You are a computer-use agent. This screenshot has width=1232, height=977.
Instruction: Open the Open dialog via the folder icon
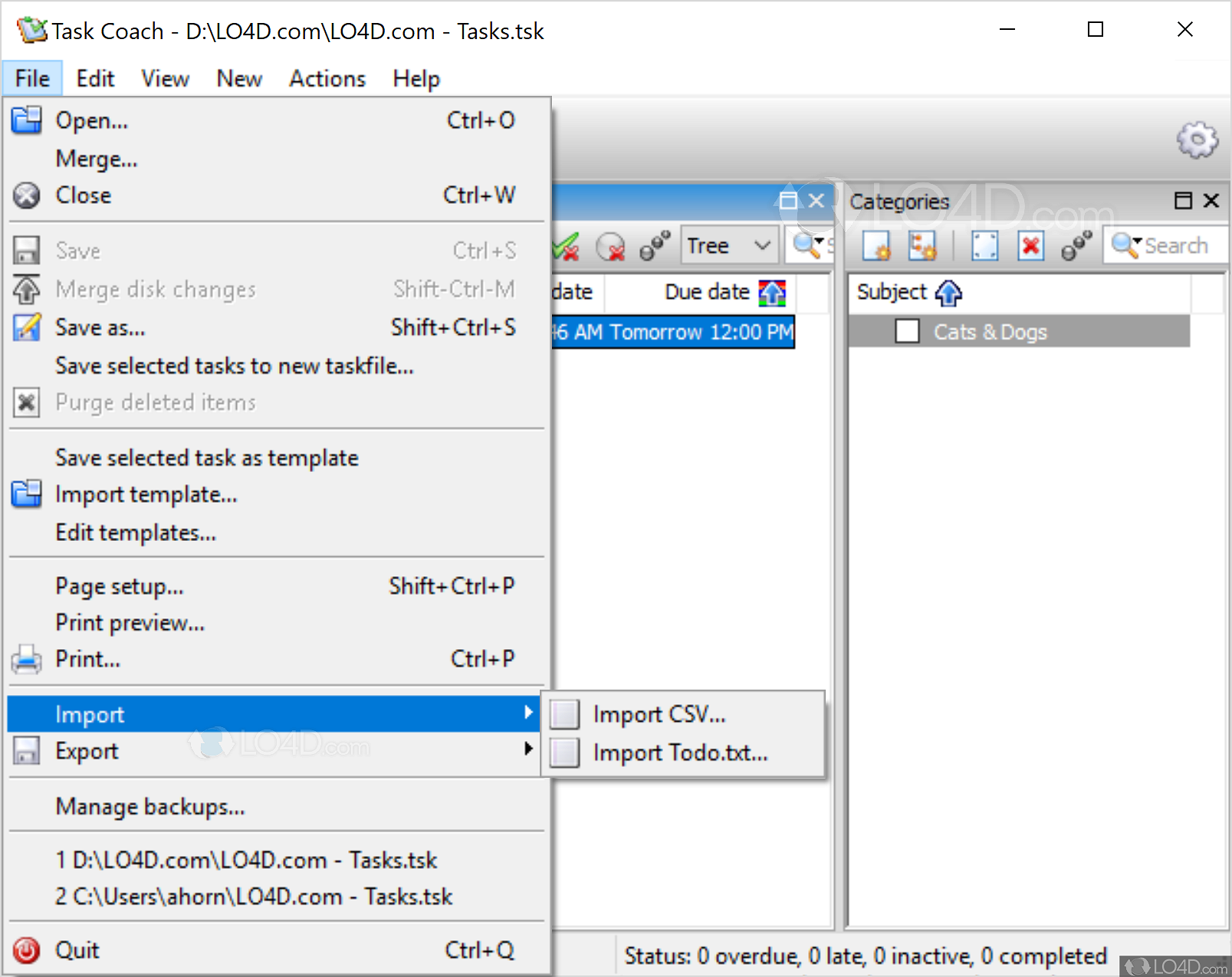(x=27, y=120)
